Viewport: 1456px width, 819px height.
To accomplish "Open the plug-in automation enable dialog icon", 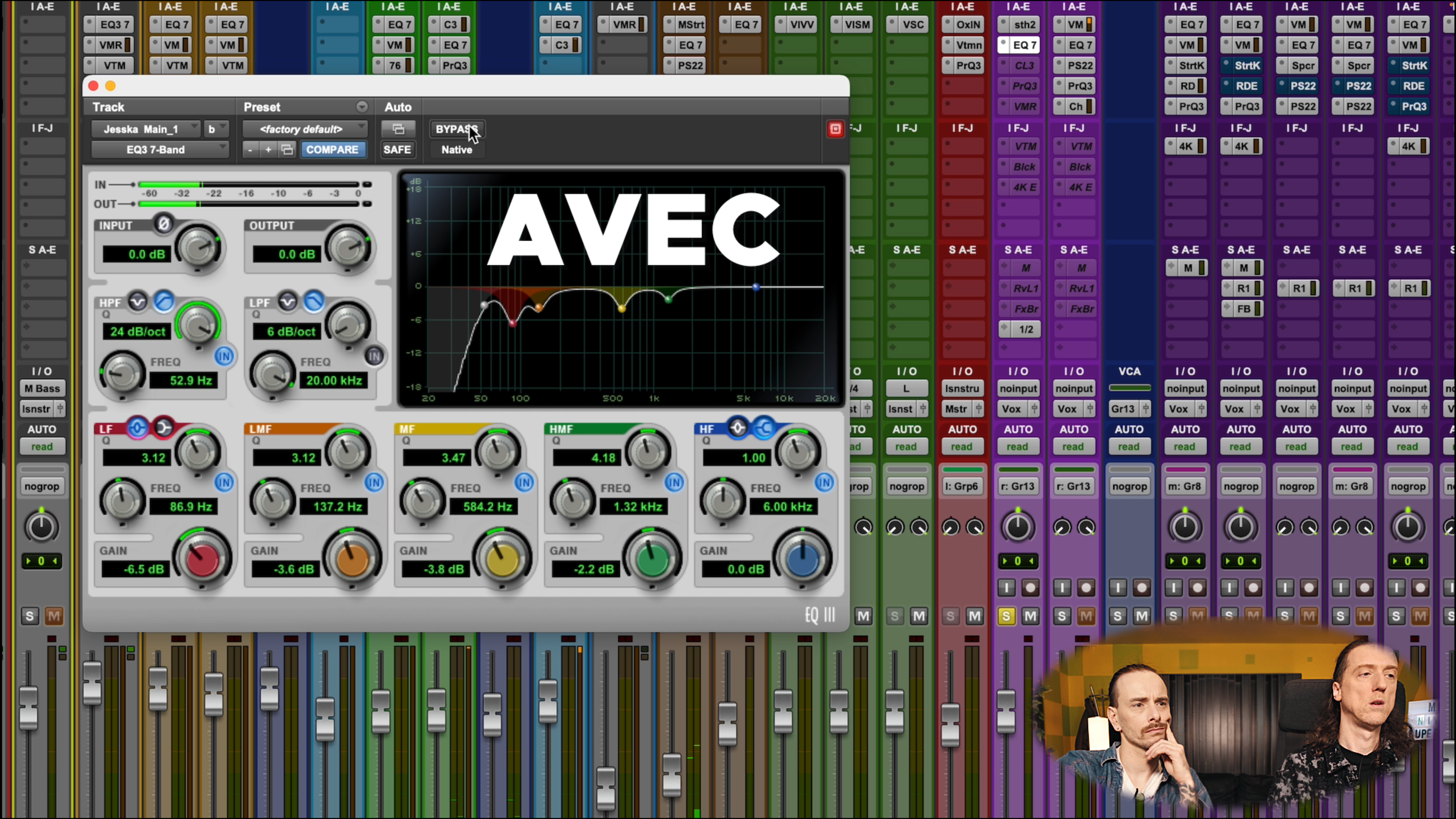I will [398, 129].
